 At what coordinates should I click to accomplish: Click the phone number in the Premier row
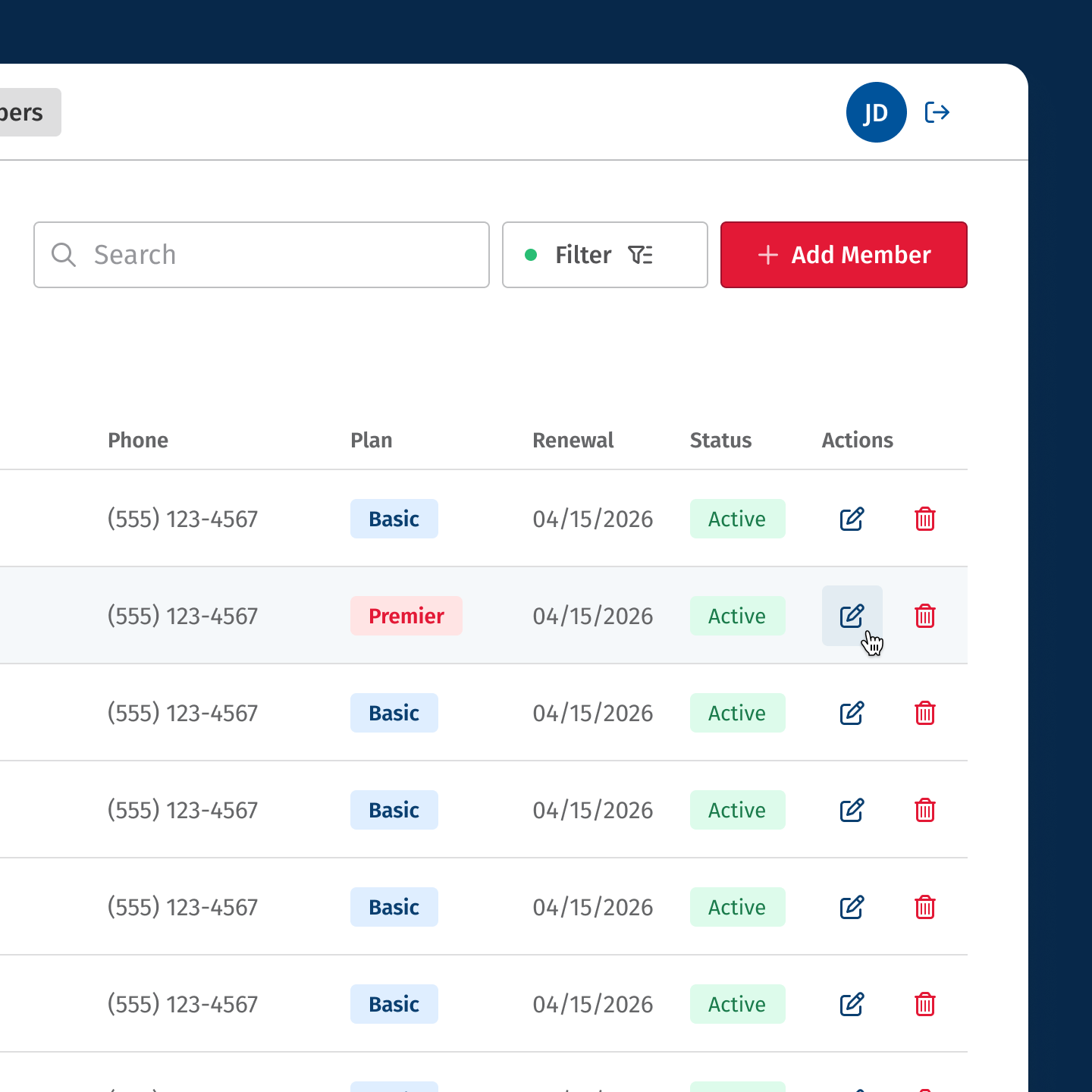click(x=183, y=616)
